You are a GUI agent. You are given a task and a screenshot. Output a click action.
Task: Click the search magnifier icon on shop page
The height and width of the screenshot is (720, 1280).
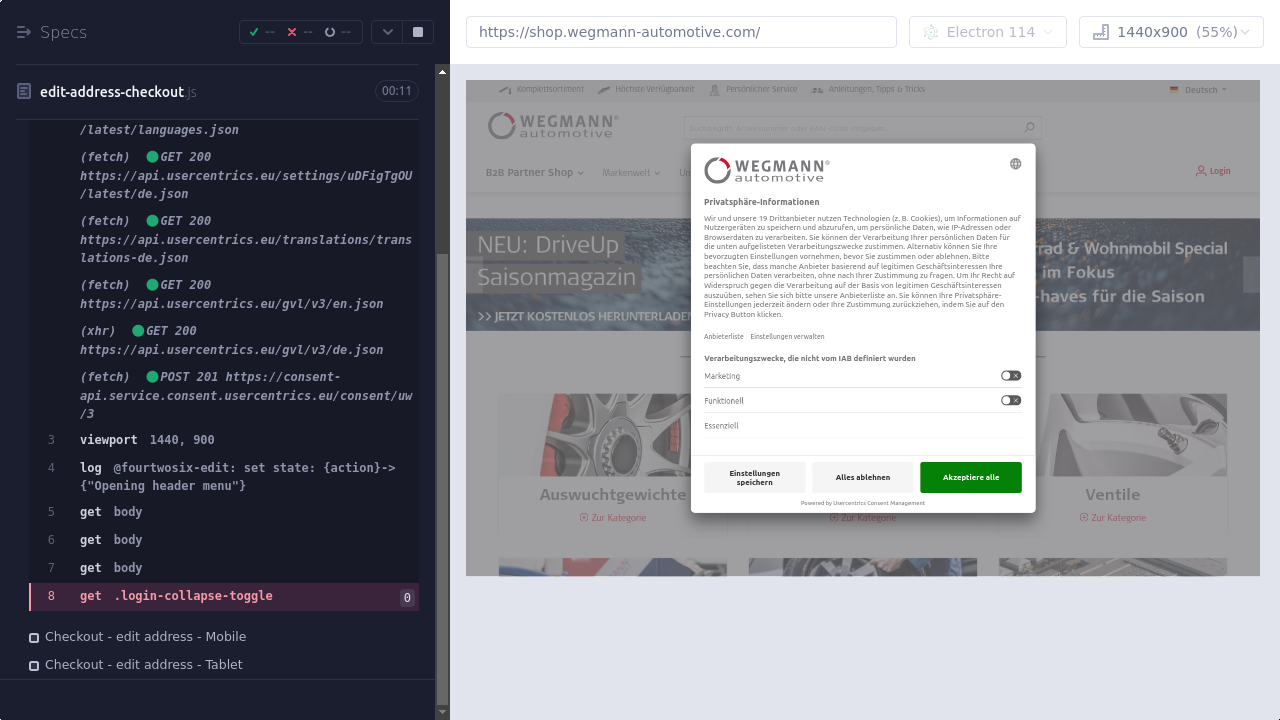(1029, 128)
